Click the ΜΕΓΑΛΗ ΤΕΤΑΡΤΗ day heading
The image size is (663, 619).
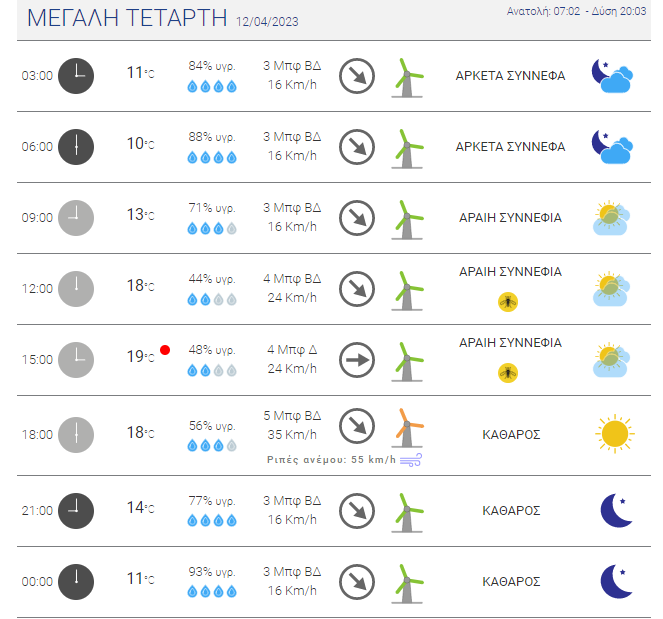click(127, 18)
